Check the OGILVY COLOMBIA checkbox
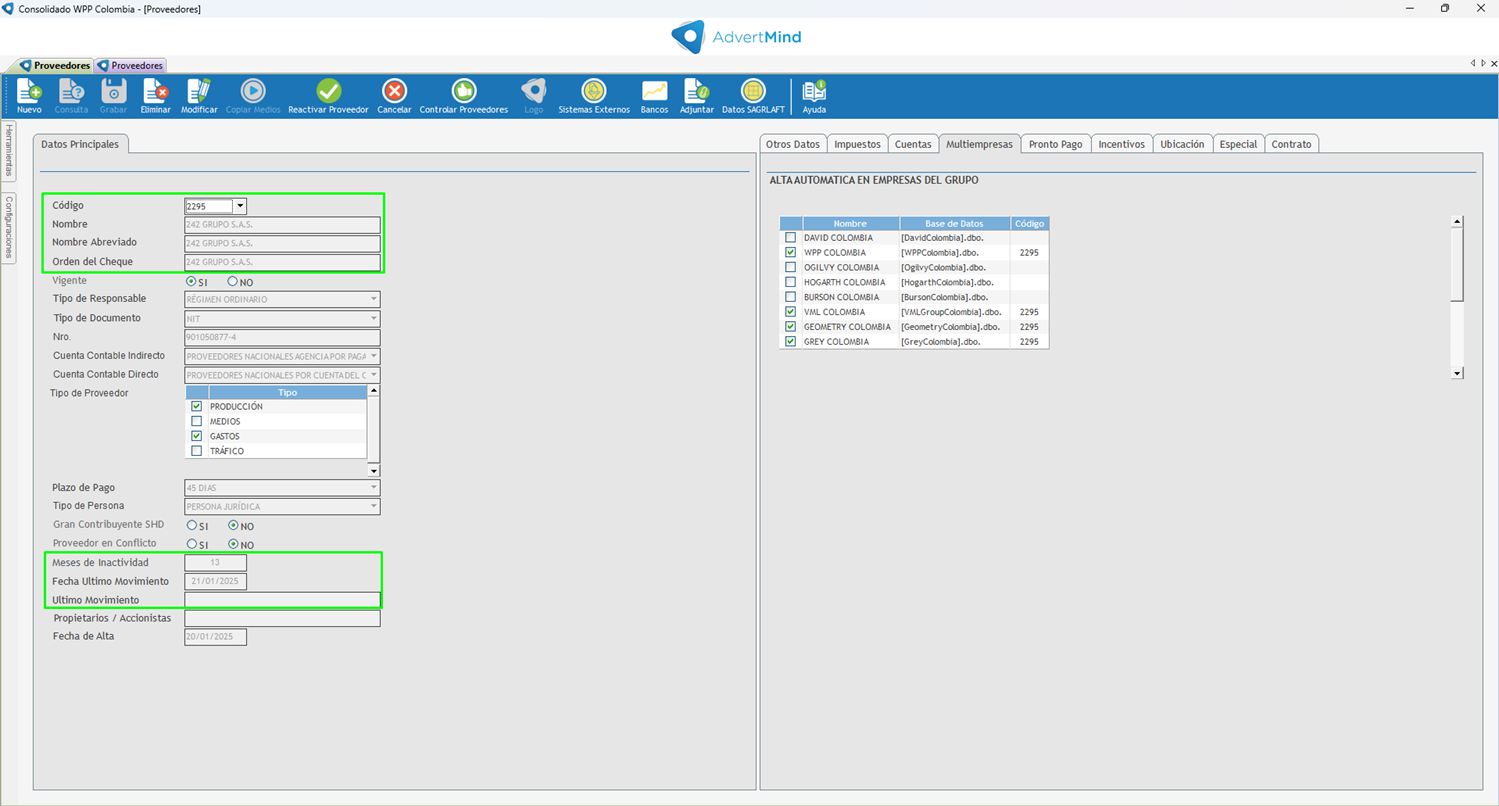The image size is (1499, 806). [x=791, y=268]
